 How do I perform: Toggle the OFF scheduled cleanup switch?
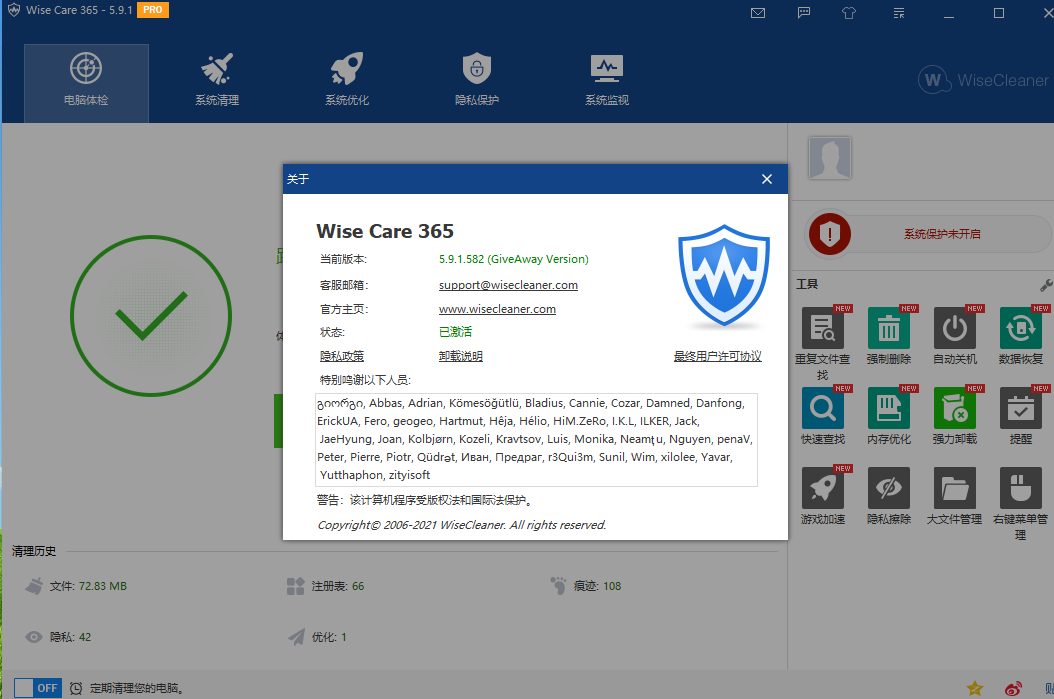coord(38,688)
